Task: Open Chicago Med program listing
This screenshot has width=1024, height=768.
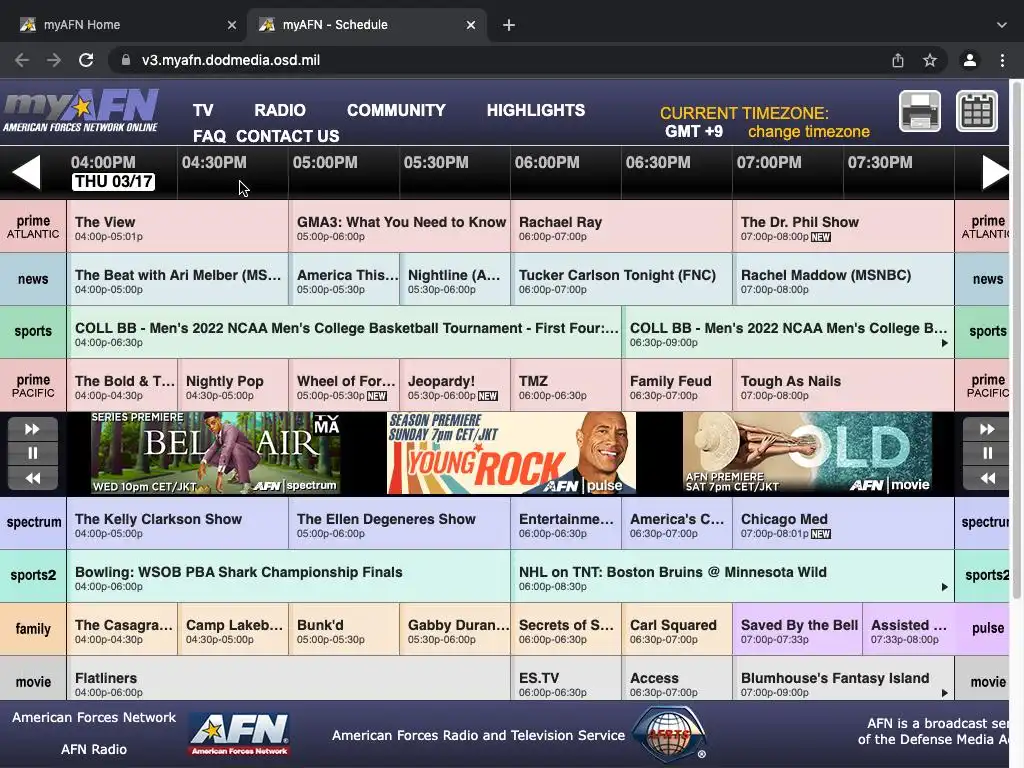Action: click(843, 522)
